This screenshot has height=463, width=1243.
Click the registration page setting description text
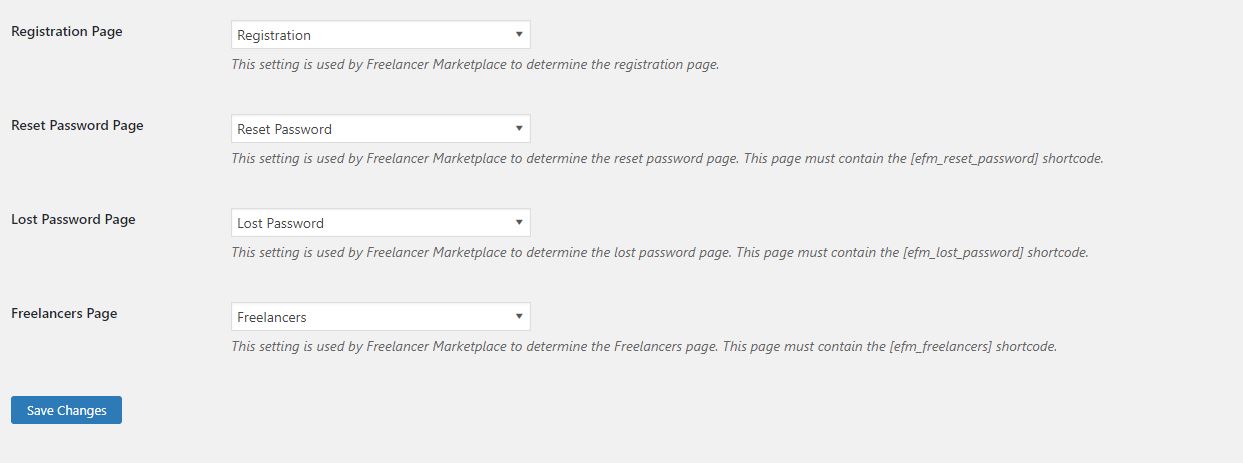tap(475, 65)
